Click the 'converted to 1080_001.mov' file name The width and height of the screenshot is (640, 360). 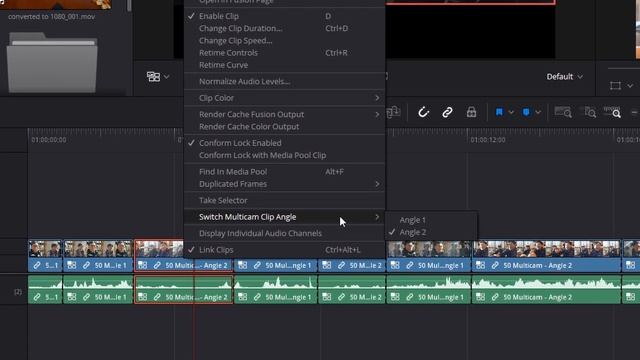click(51, 17)
